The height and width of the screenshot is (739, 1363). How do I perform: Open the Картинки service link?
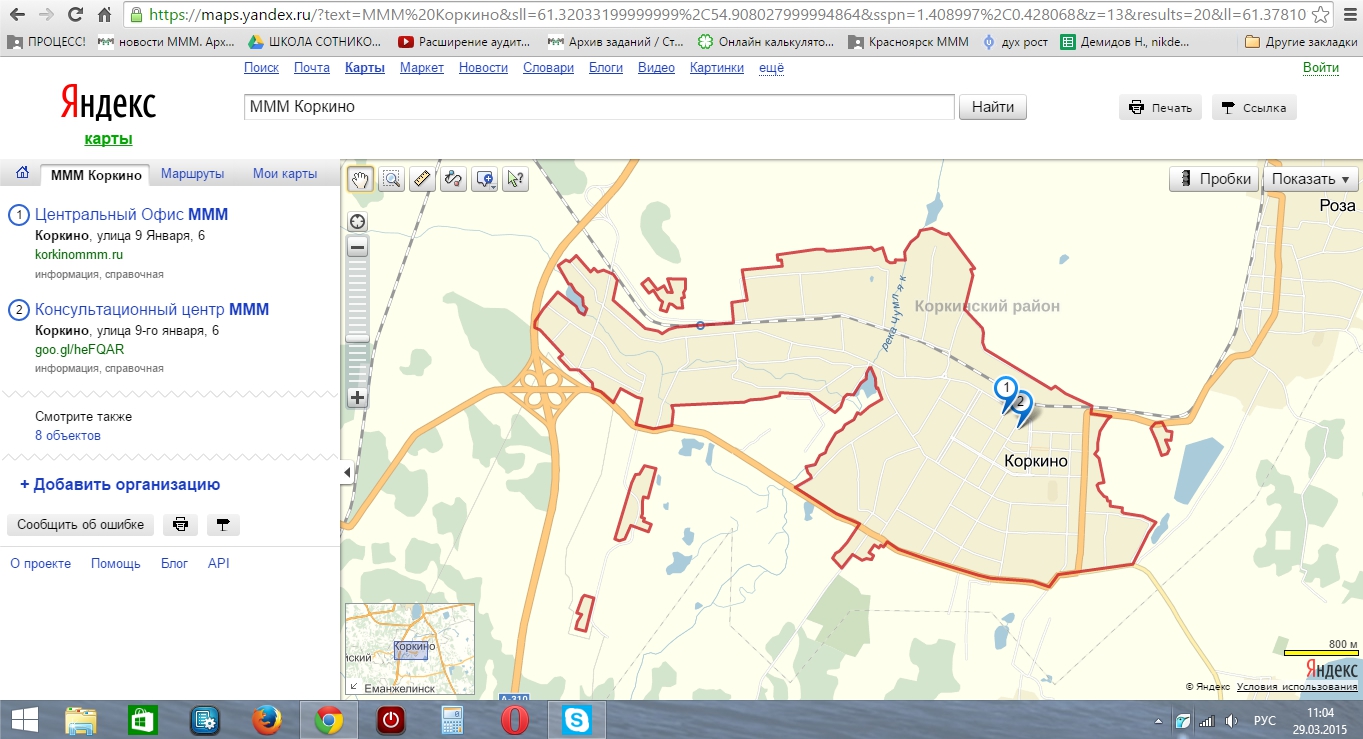point(717,68)
